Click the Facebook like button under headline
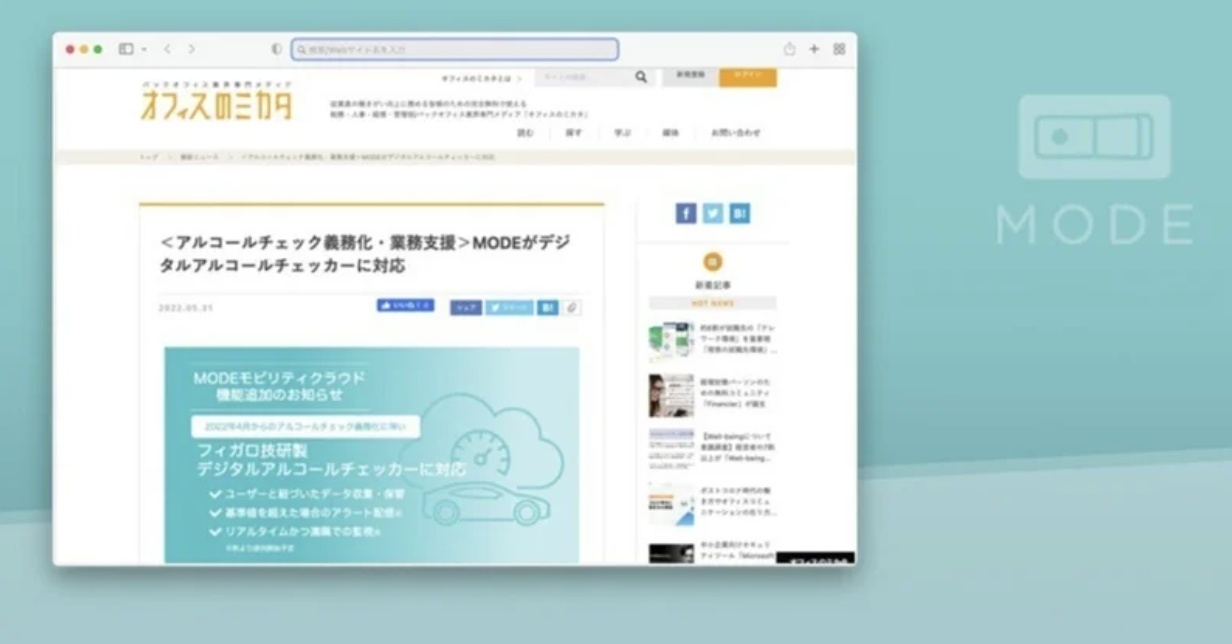1232x644 pixels. pos(405,306)
